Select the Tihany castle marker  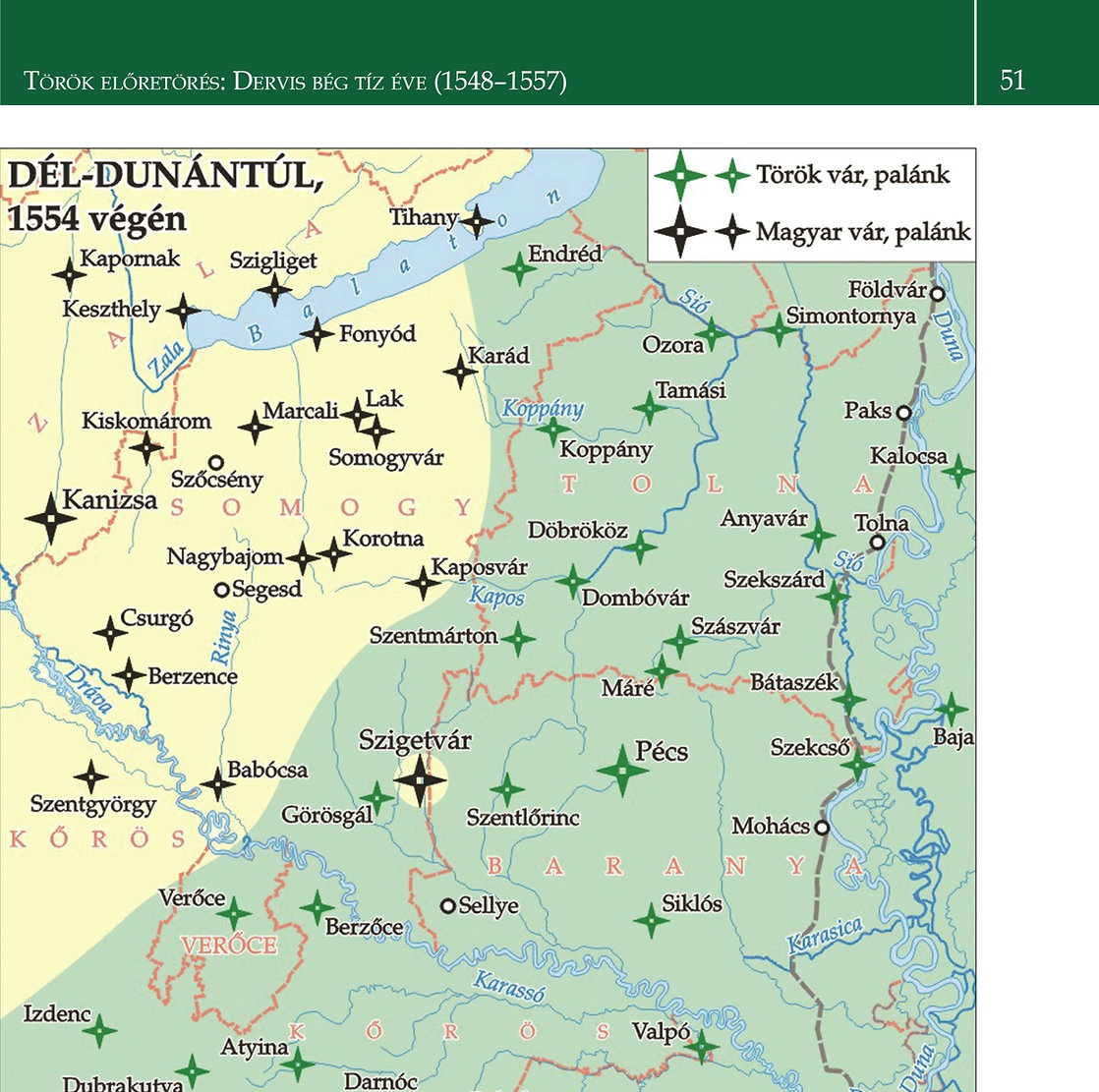click(477, 222)
